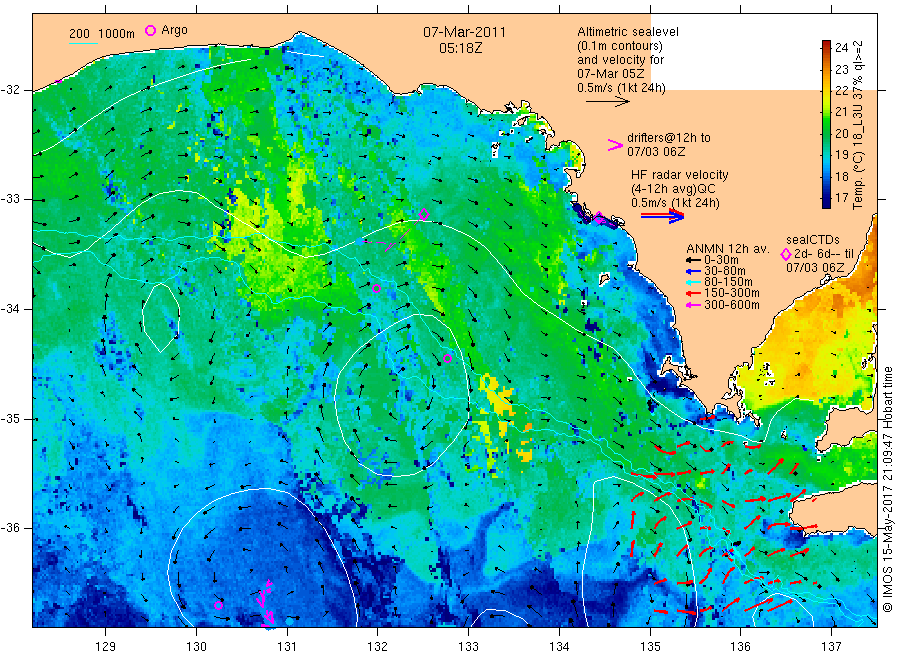This screenshot has height=660, width=900.
Task: Click the time label 05:18Z
Action: (460, 49)
